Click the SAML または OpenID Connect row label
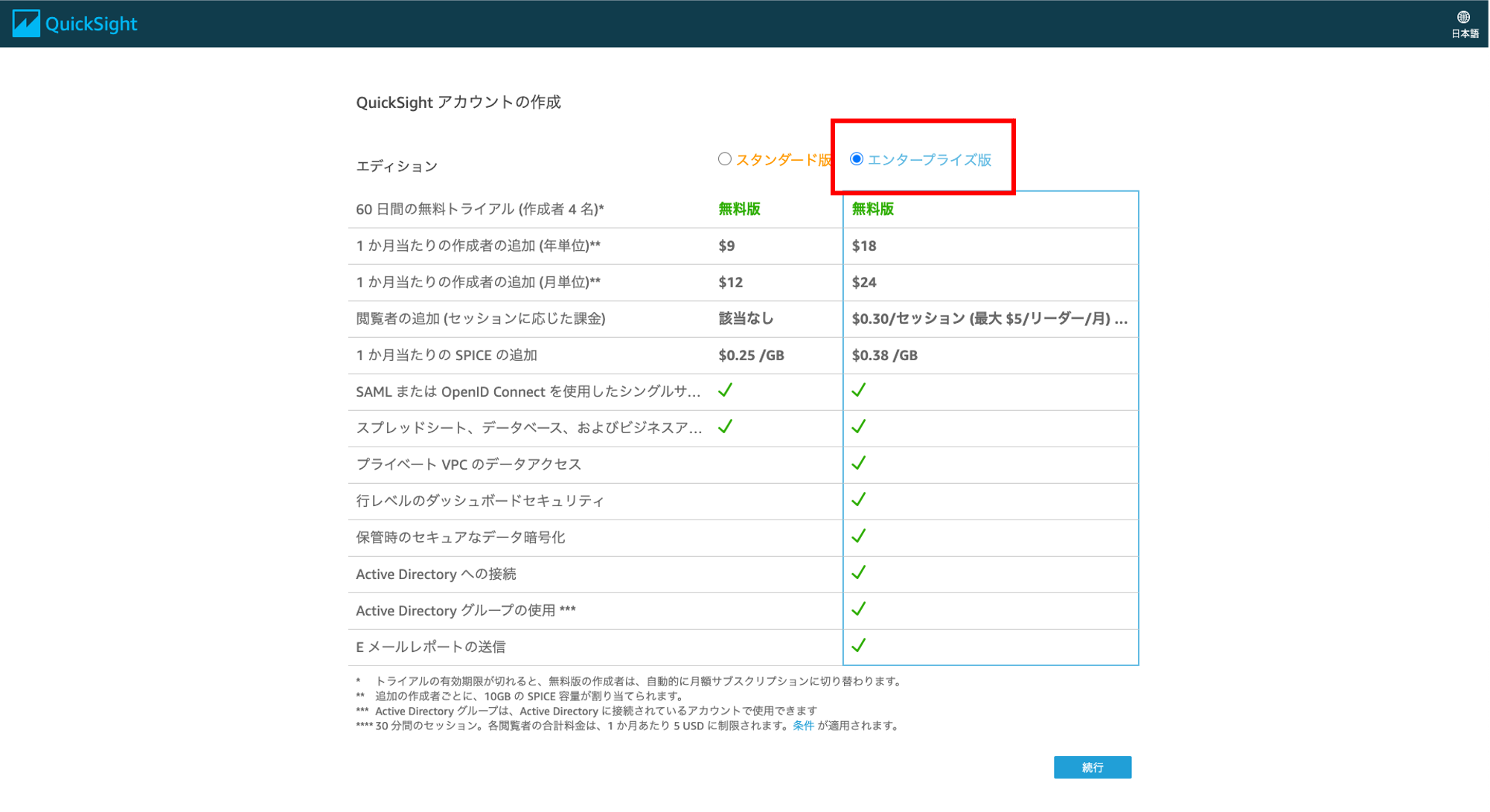This screenshot has height=812, width=1490. 528,391
